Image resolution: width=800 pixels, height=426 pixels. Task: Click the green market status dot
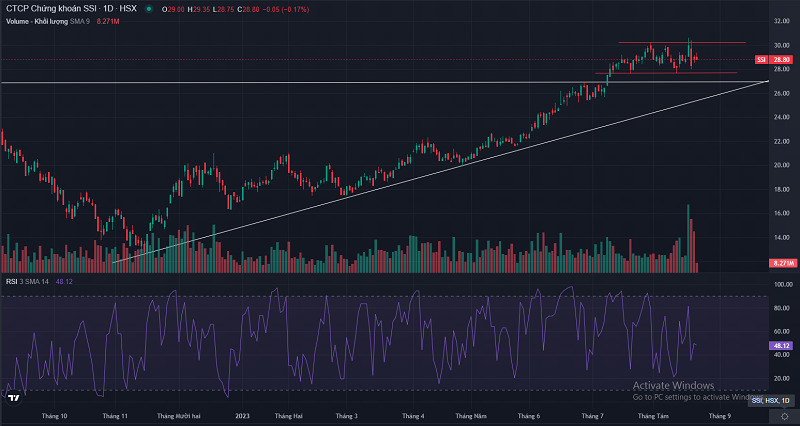149,9
